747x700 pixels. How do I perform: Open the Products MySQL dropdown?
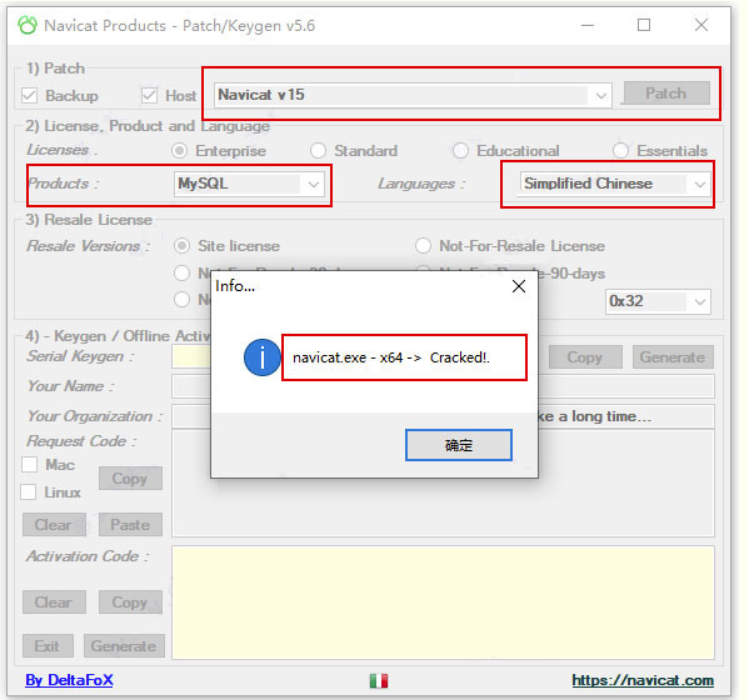pos(249,184)
